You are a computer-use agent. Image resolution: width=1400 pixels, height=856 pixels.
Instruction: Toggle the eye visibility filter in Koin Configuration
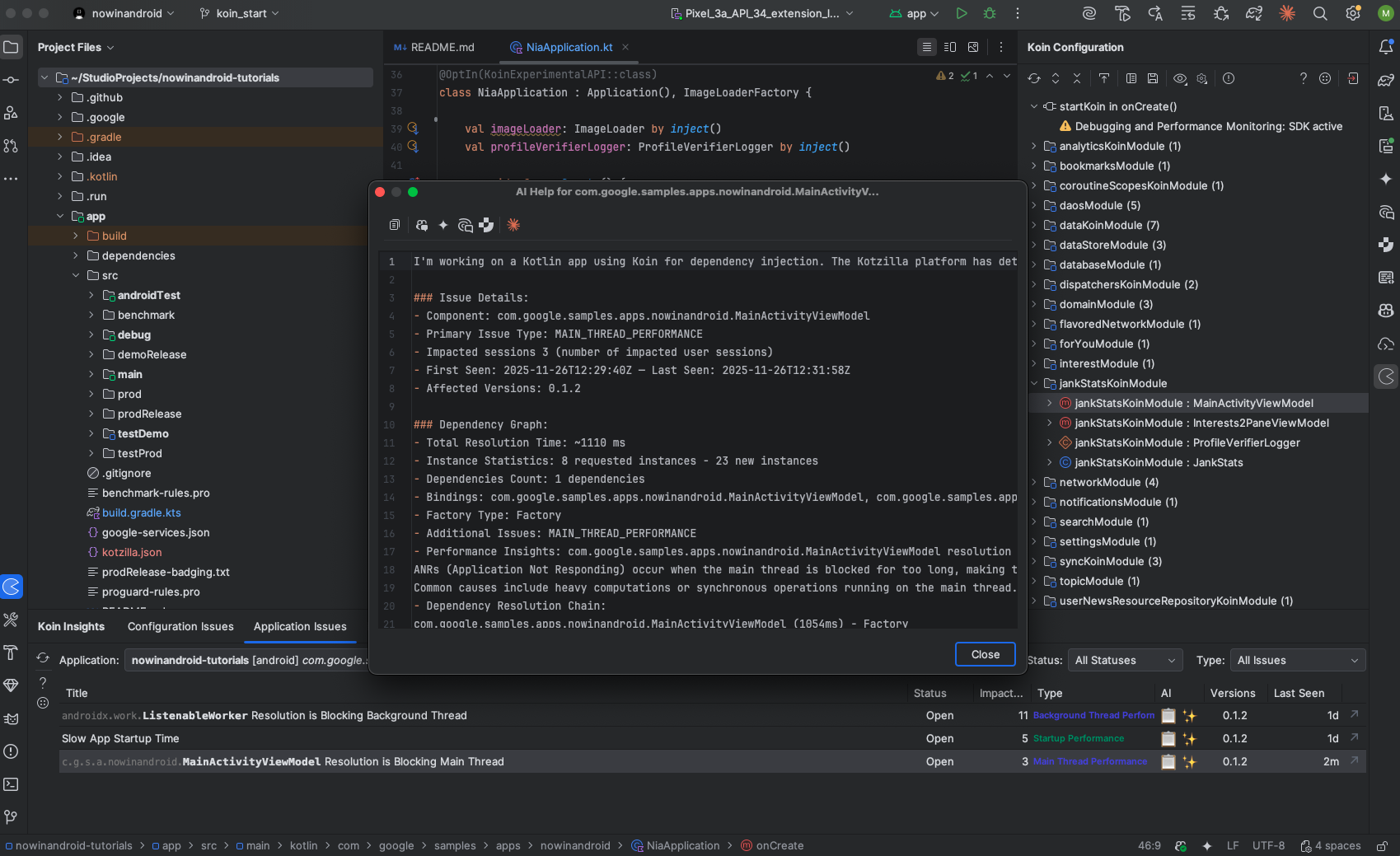tap(1180, 78)
